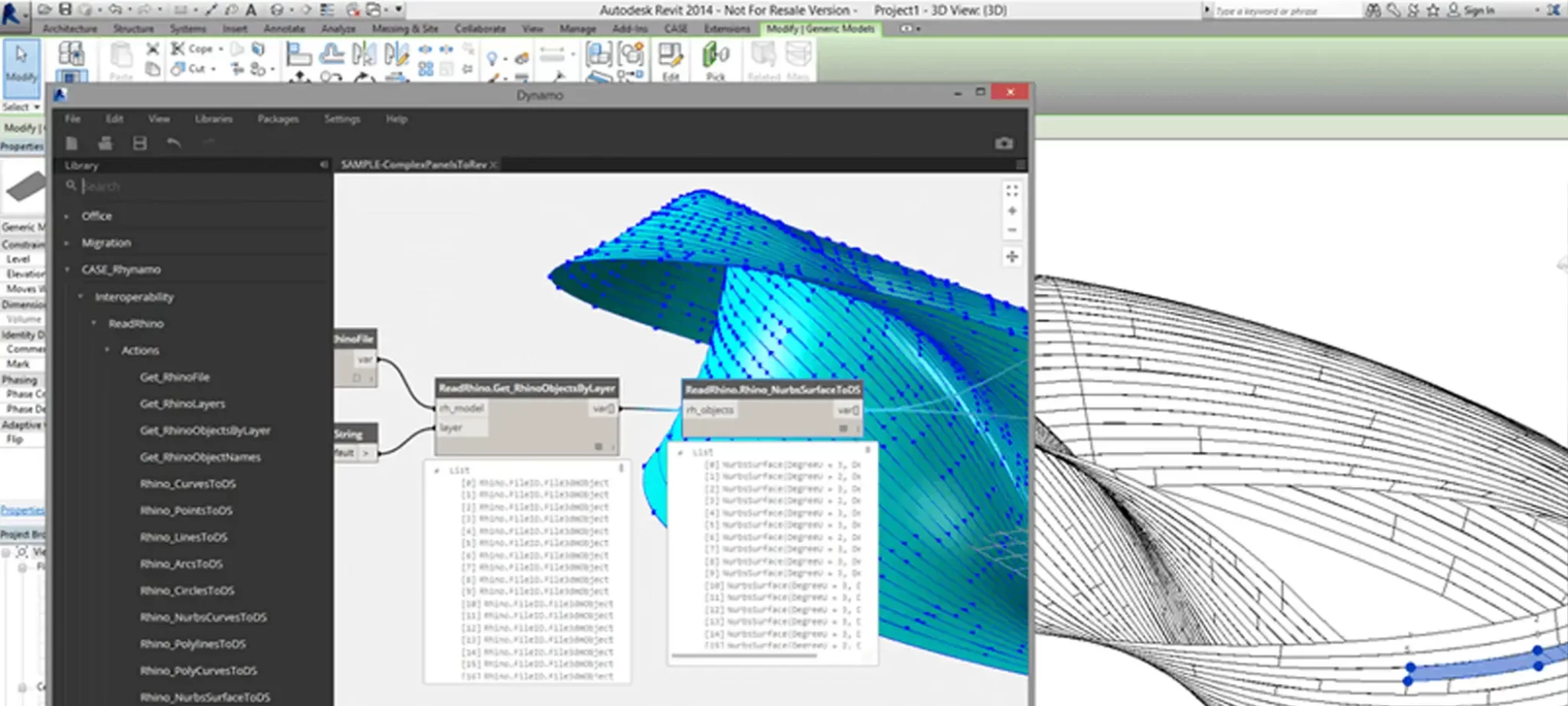
Task: Collapse the ReadRhino tree node
Action: (94, 323)
